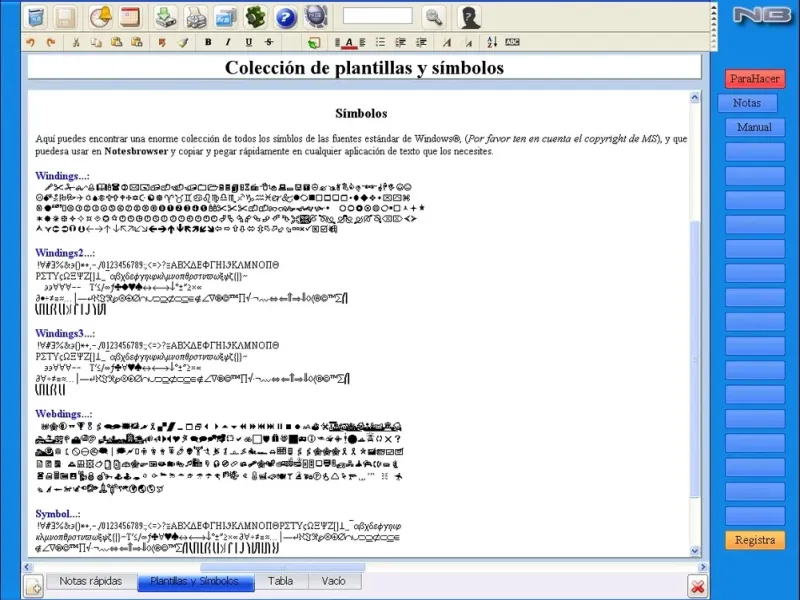800x600 pixels.
Task: Align text right
Action: pyautogui.click(x=362, y=42)
